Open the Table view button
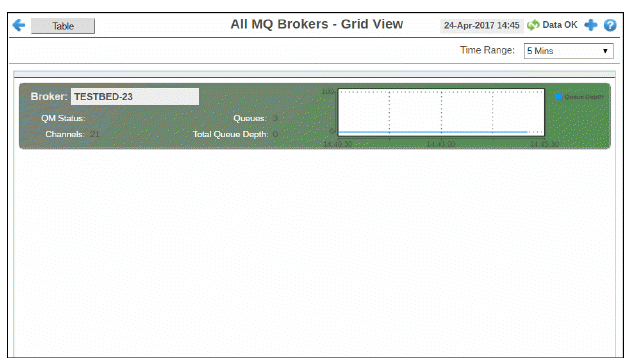The height and width of the screenshot is (364, 625). 63,26
